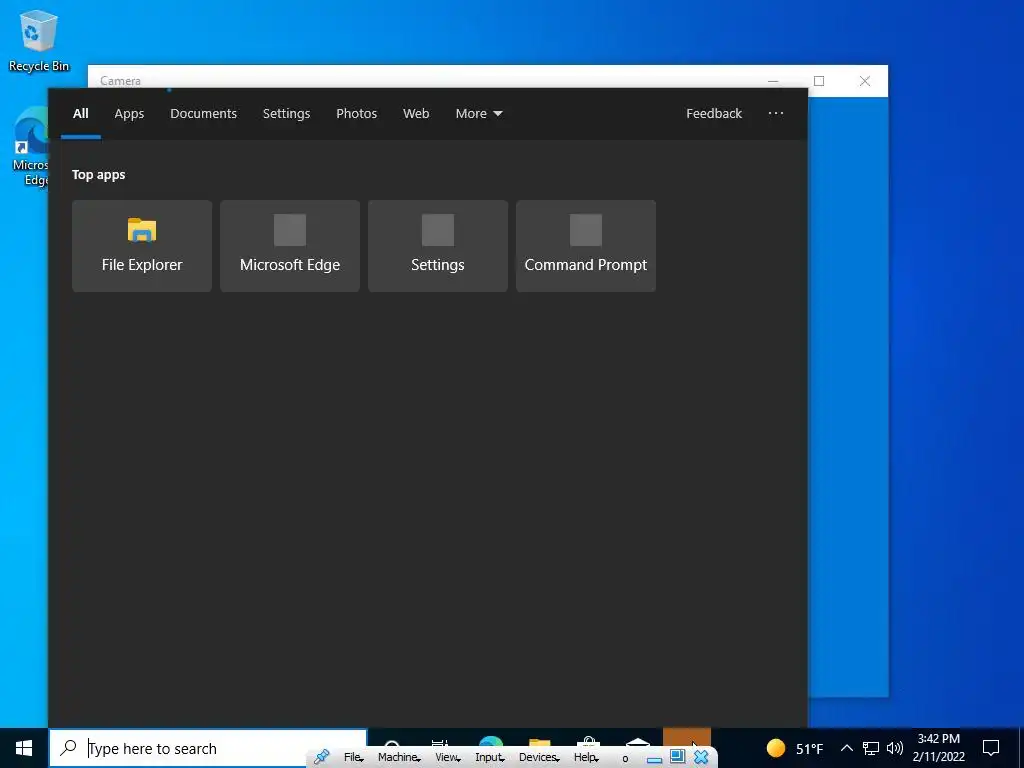Switch to the Settings search tab
The image size is (1024, 768).
[x=286, y=114]
